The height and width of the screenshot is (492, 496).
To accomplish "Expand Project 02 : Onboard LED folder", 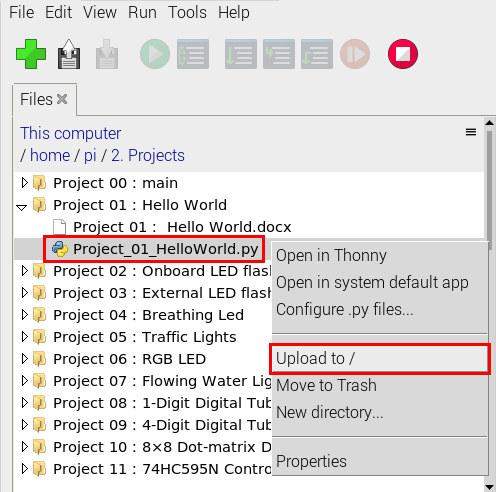I will tap(24, 271).
